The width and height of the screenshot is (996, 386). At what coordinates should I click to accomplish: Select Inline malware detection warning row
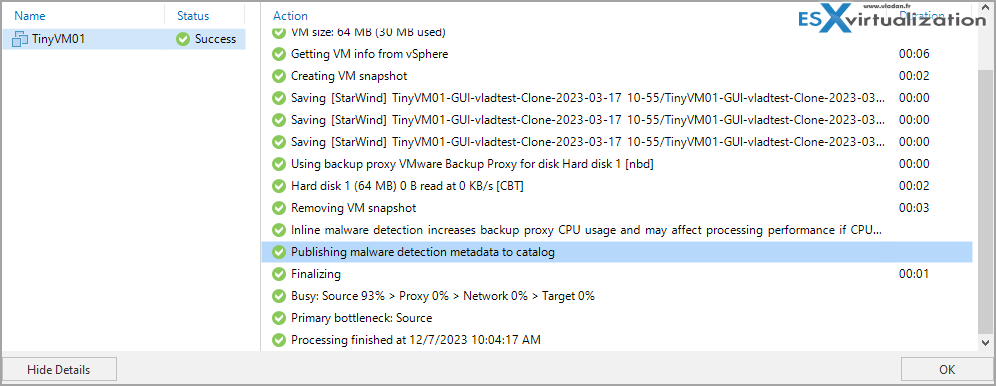(x=617, y=230)
